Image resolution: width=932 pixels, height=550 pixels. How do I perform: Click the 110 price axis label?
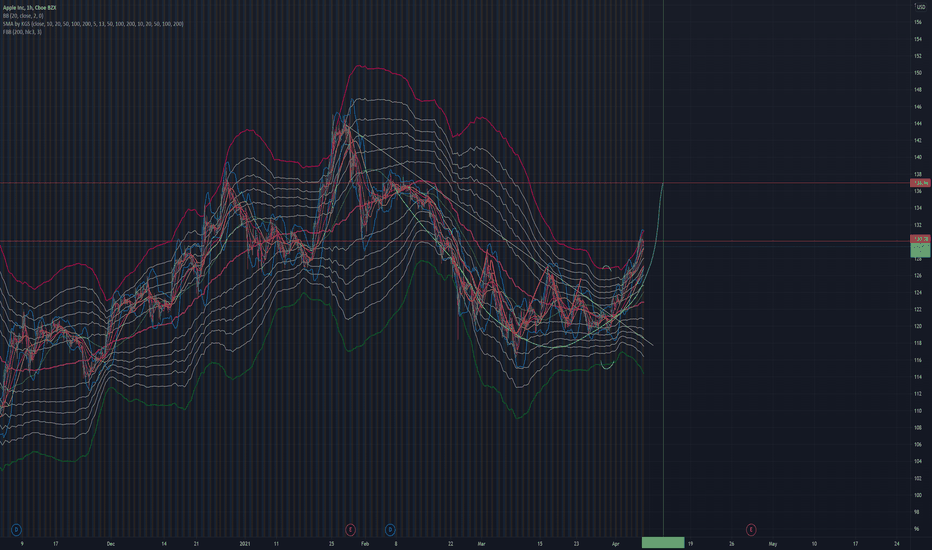918,410
